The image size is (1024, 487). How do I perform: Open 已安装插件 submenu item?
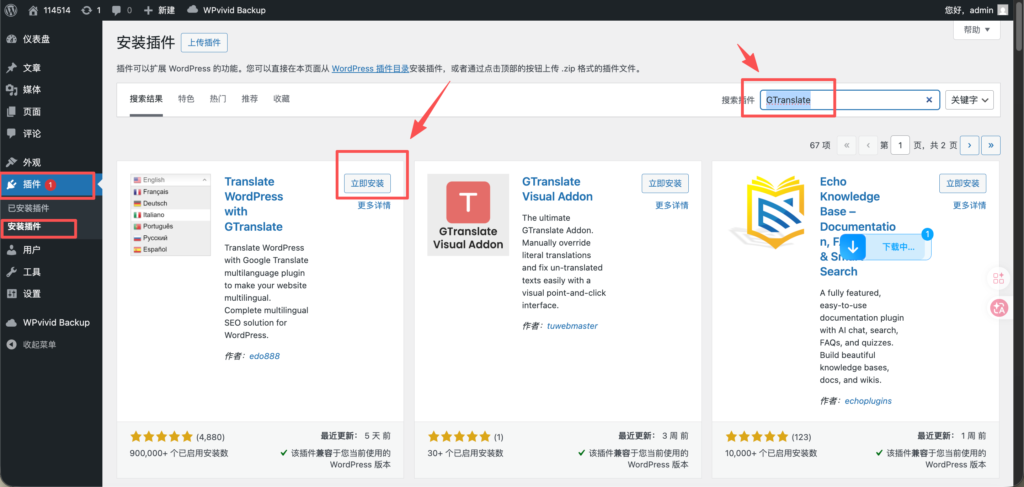point(28,209)
